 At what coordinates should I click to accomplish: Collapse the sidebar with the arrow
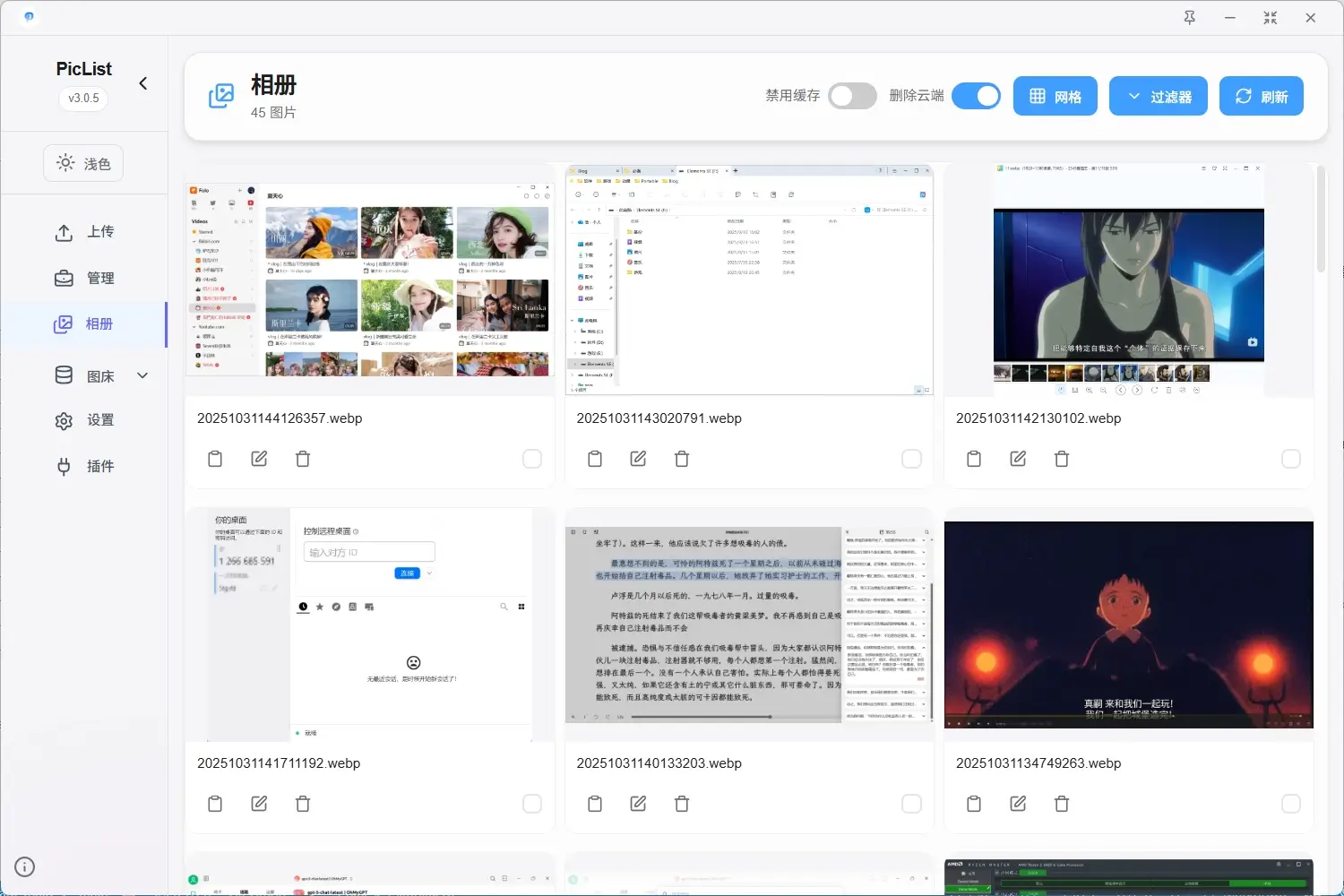(143, 83)
